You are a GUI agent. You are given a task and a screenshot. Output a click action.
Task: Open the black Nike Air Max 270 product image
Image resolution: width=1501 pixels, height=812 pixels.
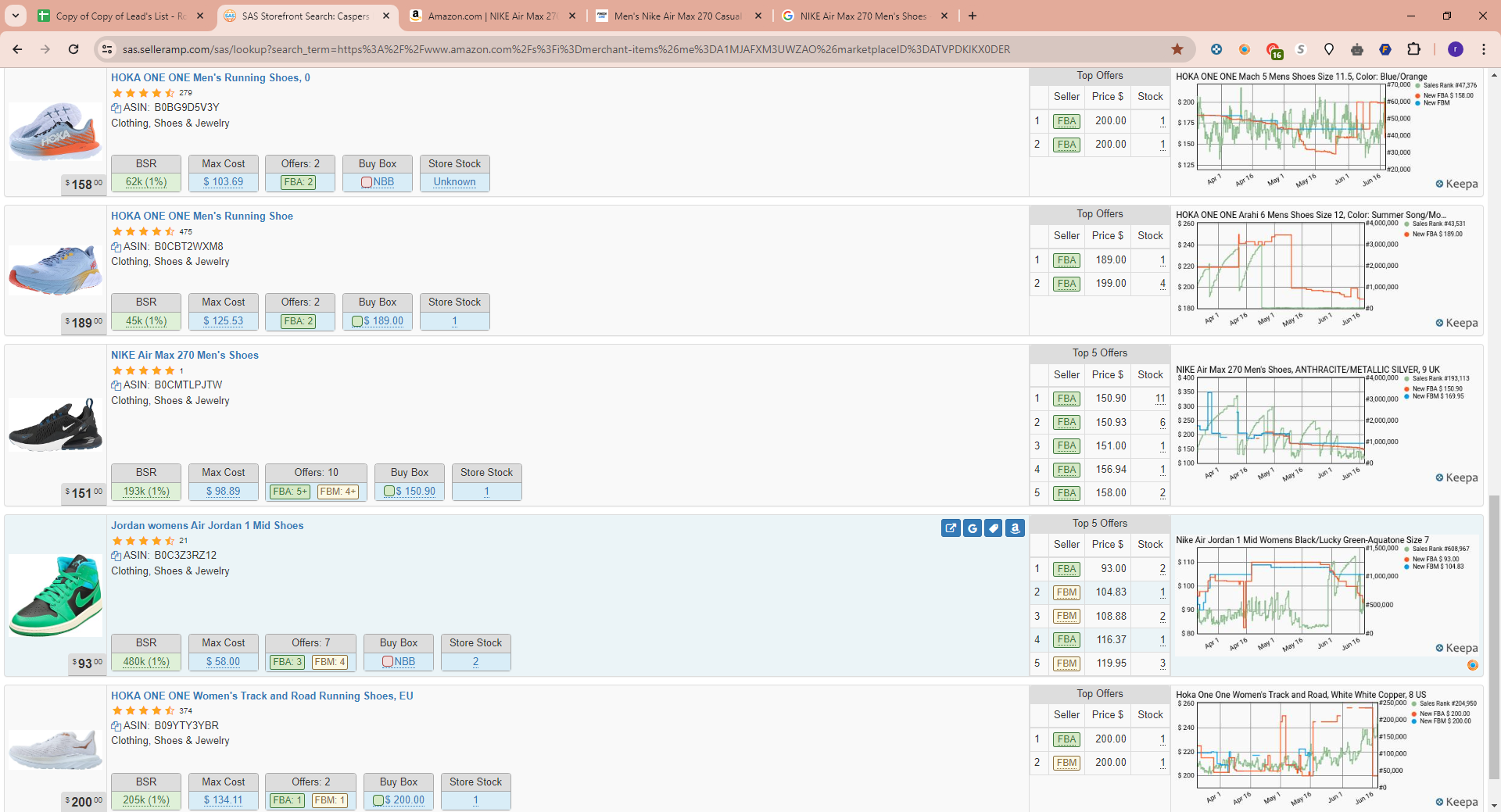[56, 424]
